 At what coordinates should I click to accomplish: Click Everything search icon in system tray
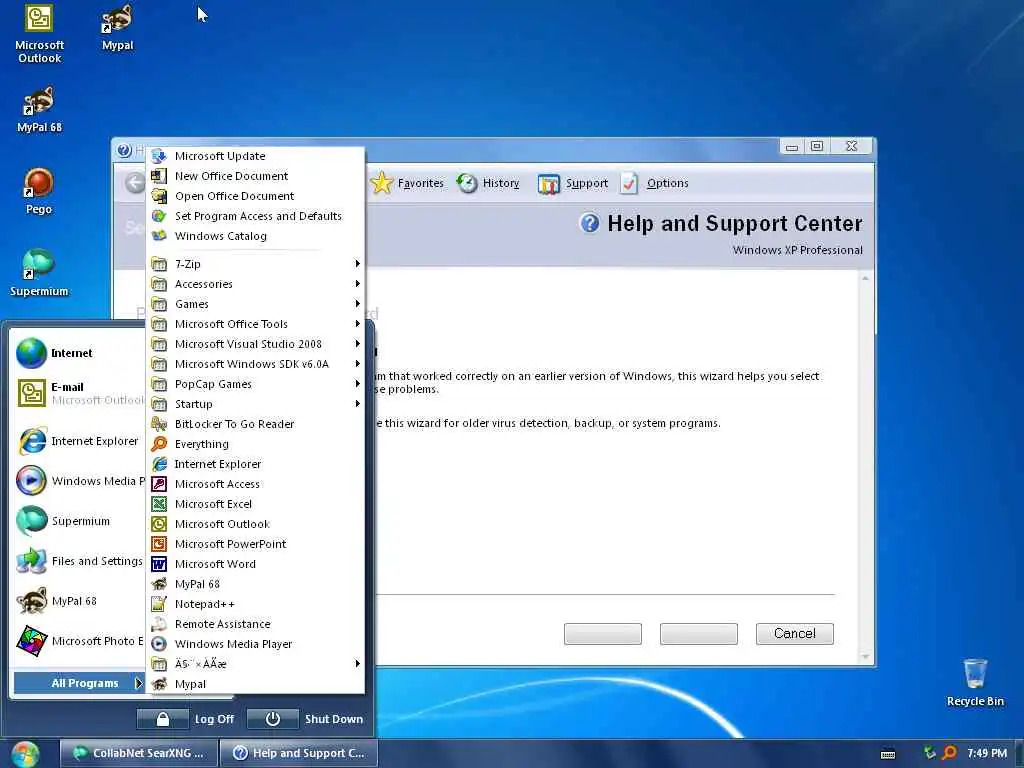click(x=950, y=754)
